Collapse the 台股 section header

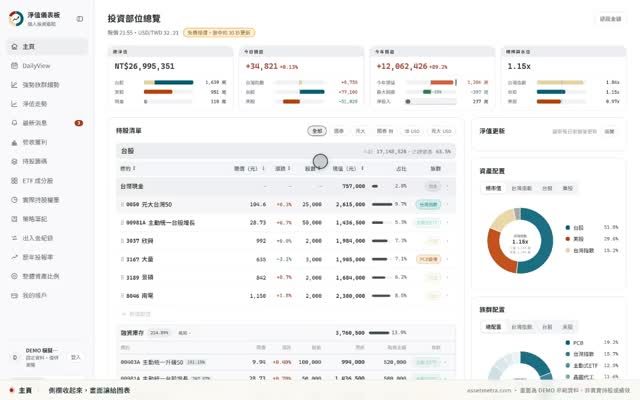coord(286,151)
